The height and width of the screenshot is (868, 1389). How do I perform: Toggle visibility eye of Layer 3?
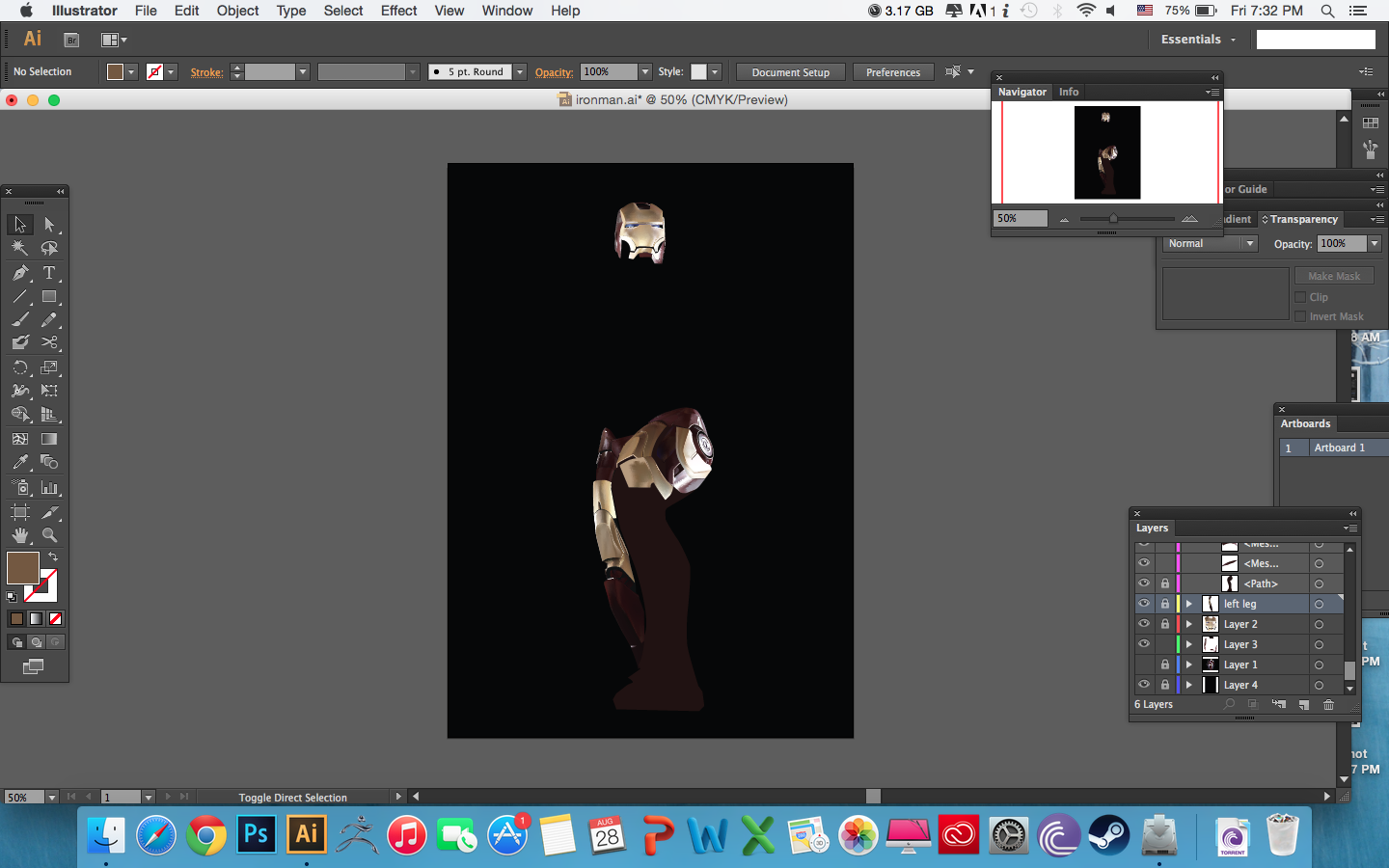tap(1144, 644)
